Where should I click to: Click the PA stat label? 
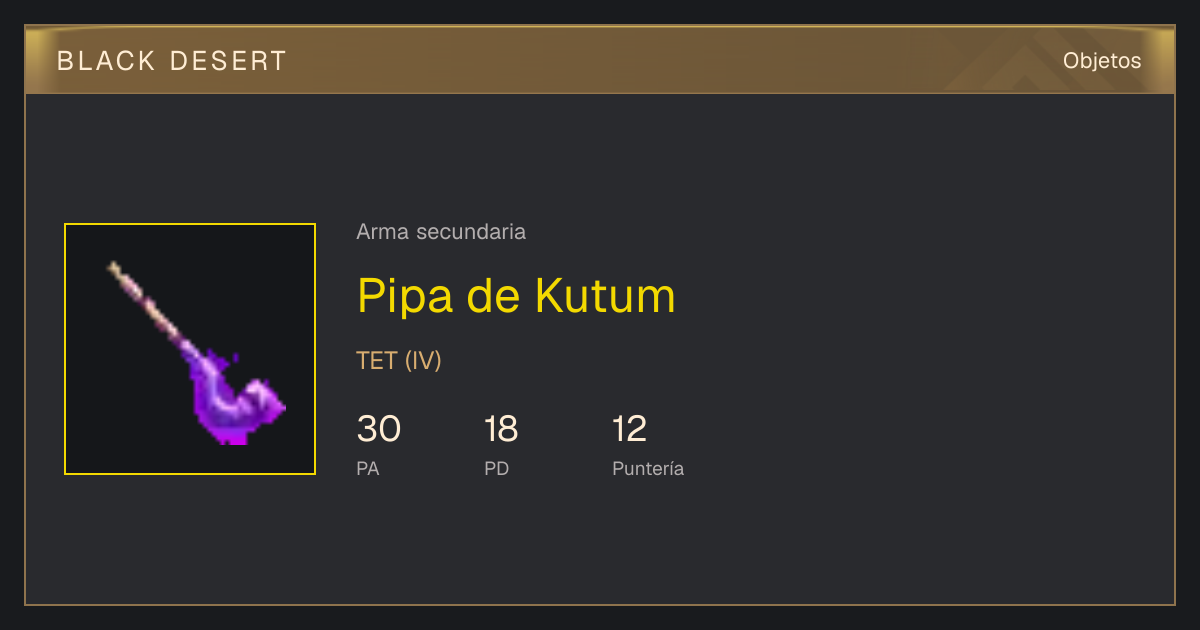pyautogui.click(x=368, y=468)
